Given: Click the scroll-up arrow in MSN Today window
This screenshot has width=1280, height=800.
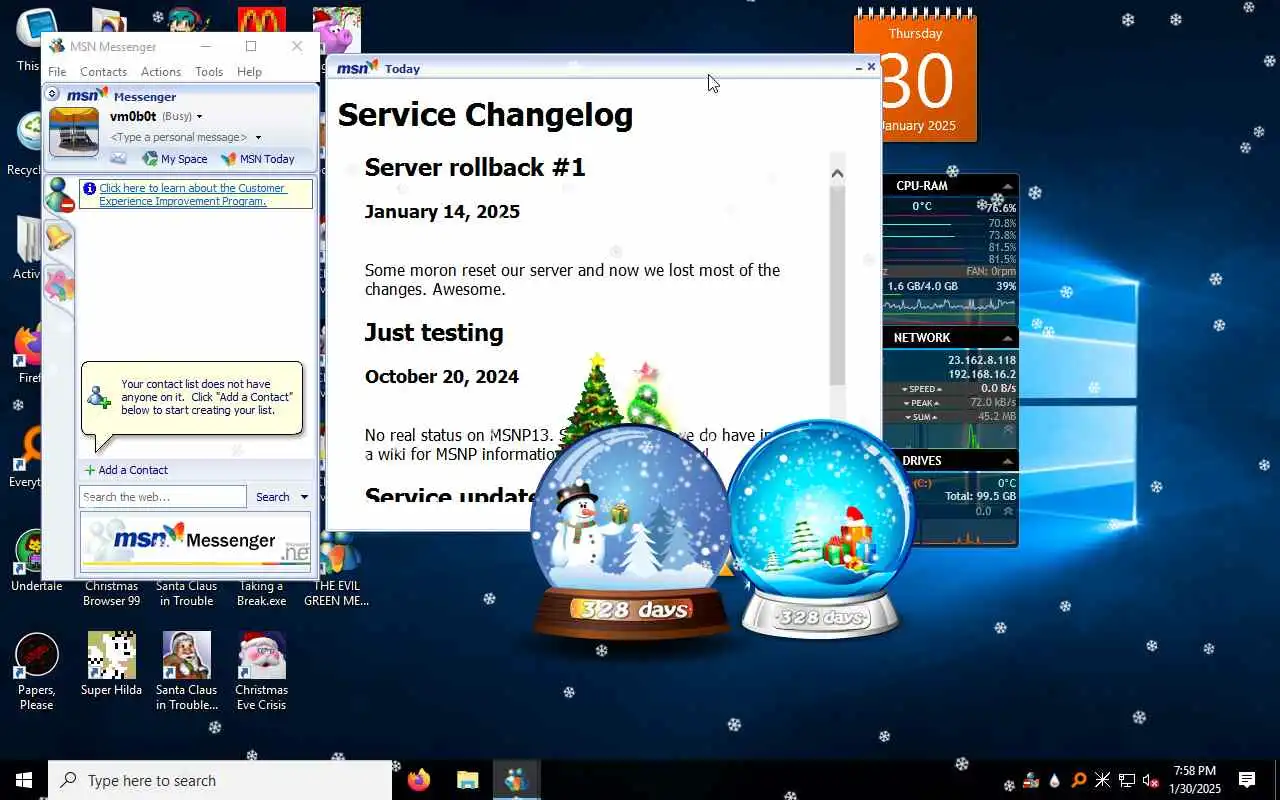Looking at the screenshot, I should point(838,174).
